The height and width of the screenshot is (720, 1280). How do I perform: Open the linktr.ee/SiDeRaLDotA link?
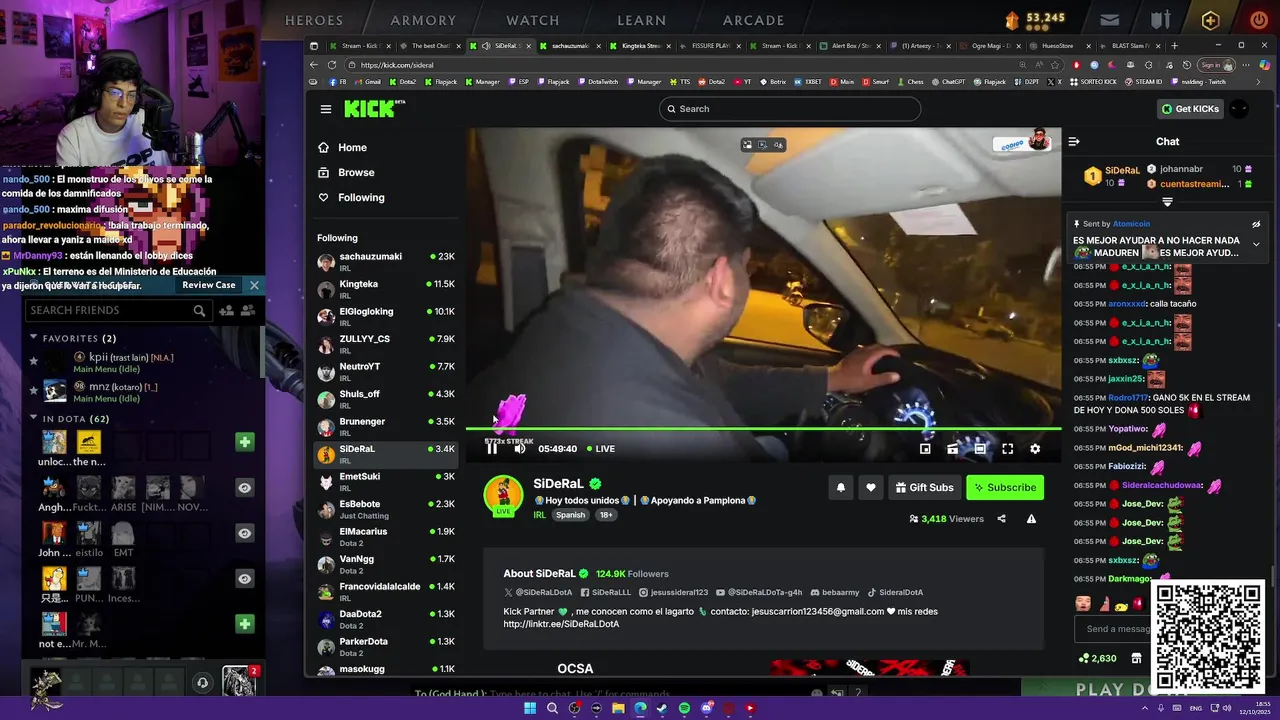(x=561, y=624)
